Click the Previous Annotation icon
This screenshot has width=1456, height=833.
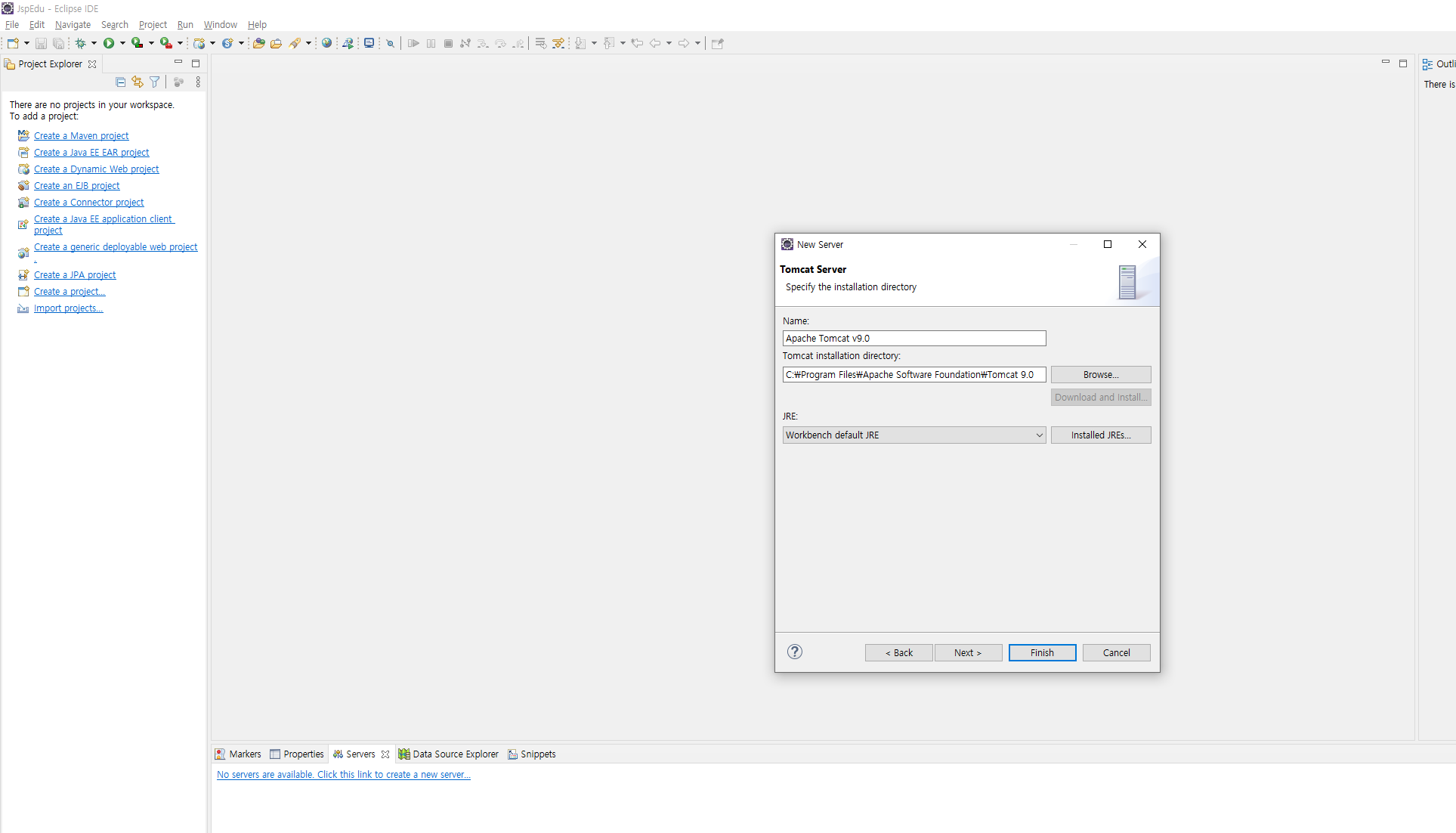click(609, 43)
